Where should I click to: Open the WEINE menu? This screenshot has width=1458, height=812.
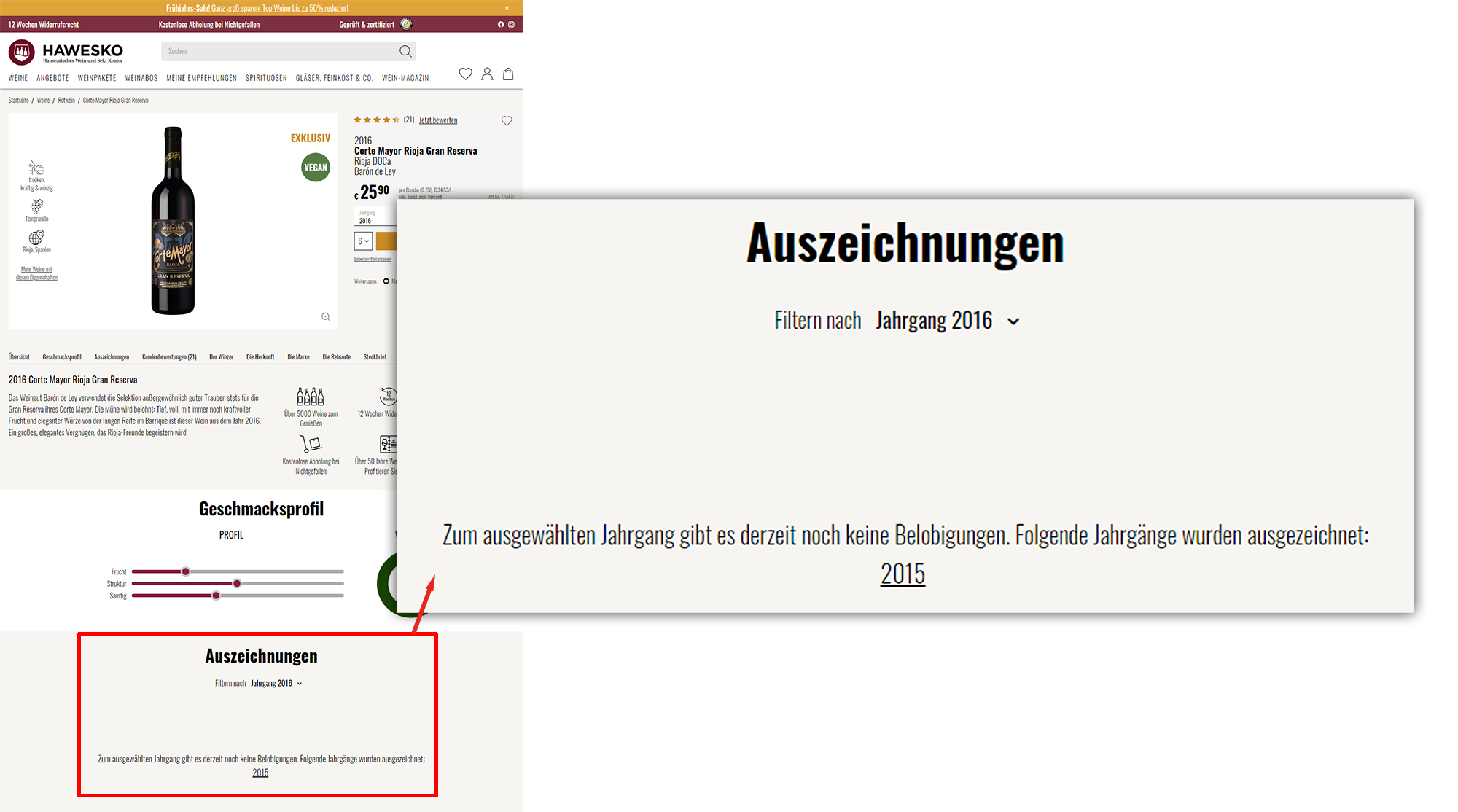18,78
